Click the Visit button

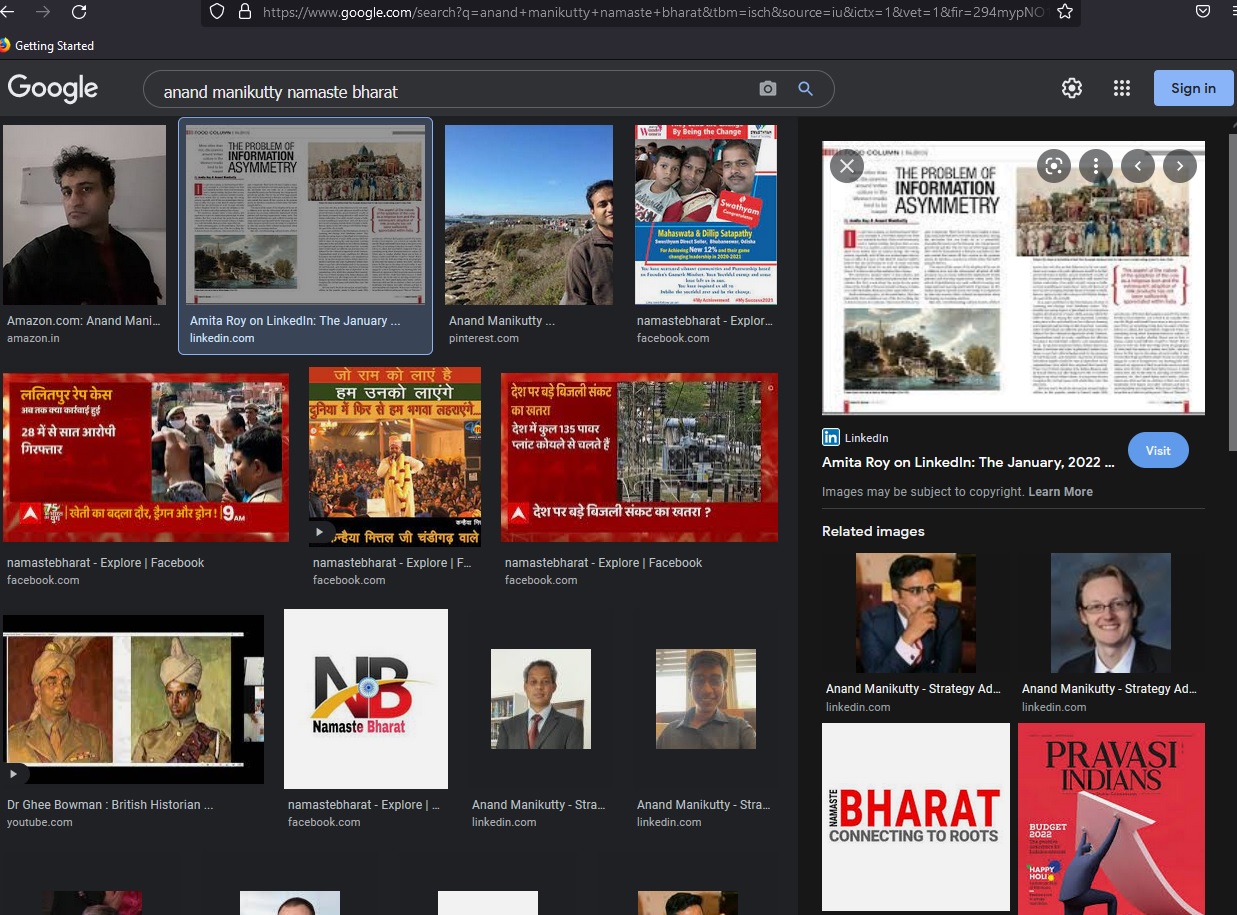1158,450
